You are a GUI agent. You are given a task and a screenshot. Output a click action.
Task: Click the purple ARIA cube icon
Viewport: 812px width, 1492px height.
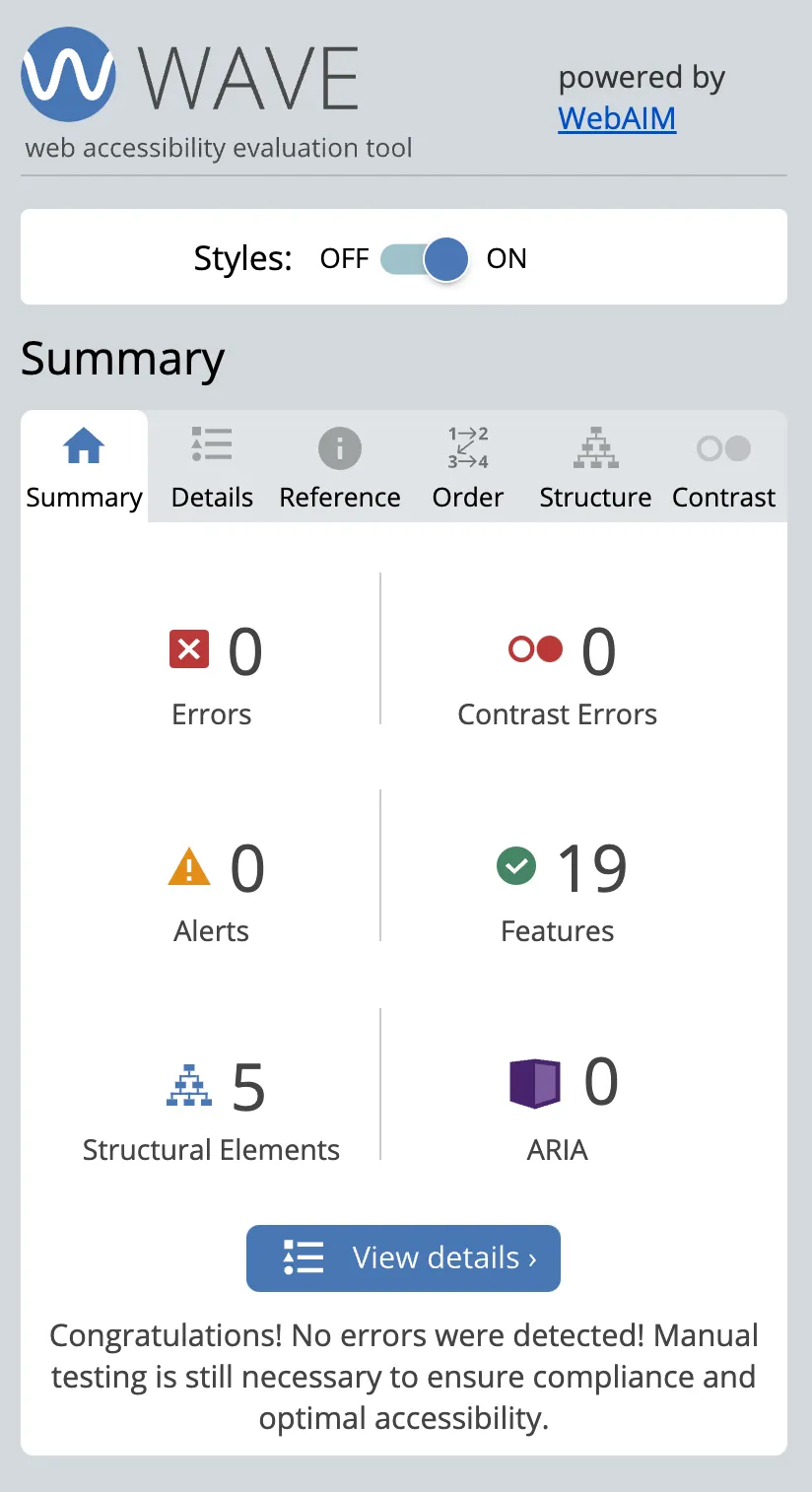click(x=534, y=1082)
